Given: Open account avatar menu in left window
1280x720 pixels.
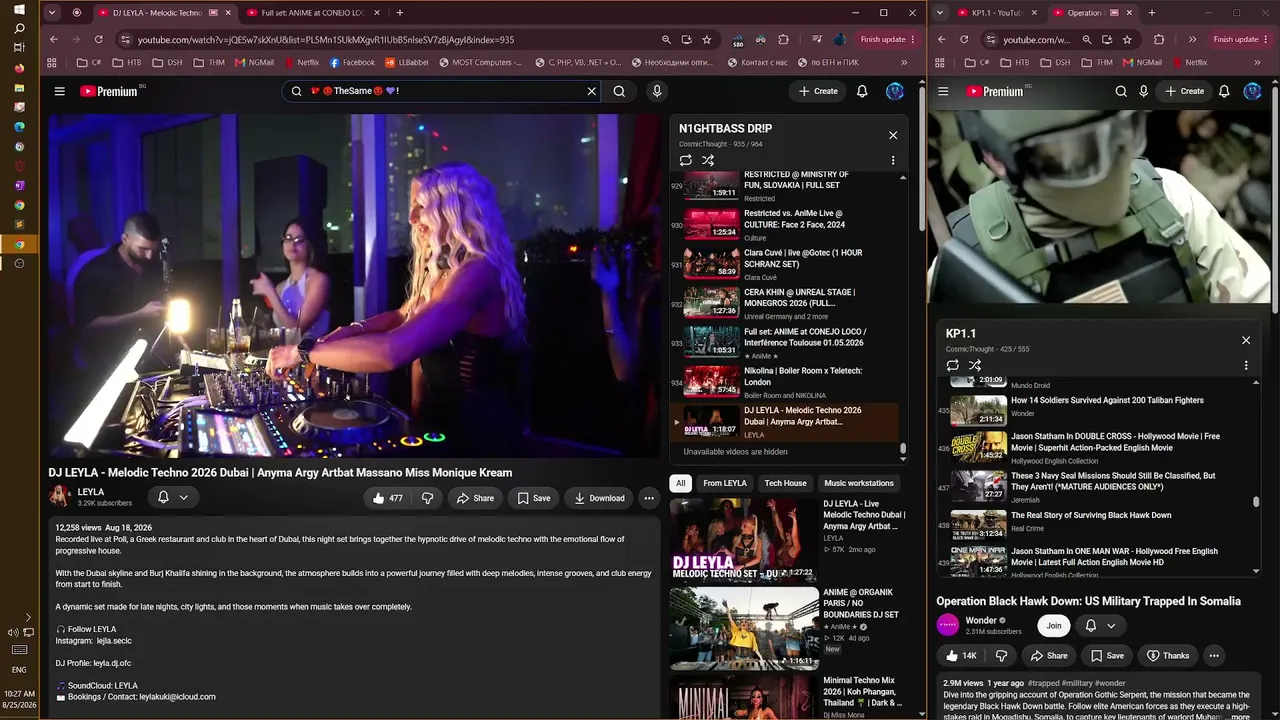Looking at the screenshot, I should click(x=895, y=91).
